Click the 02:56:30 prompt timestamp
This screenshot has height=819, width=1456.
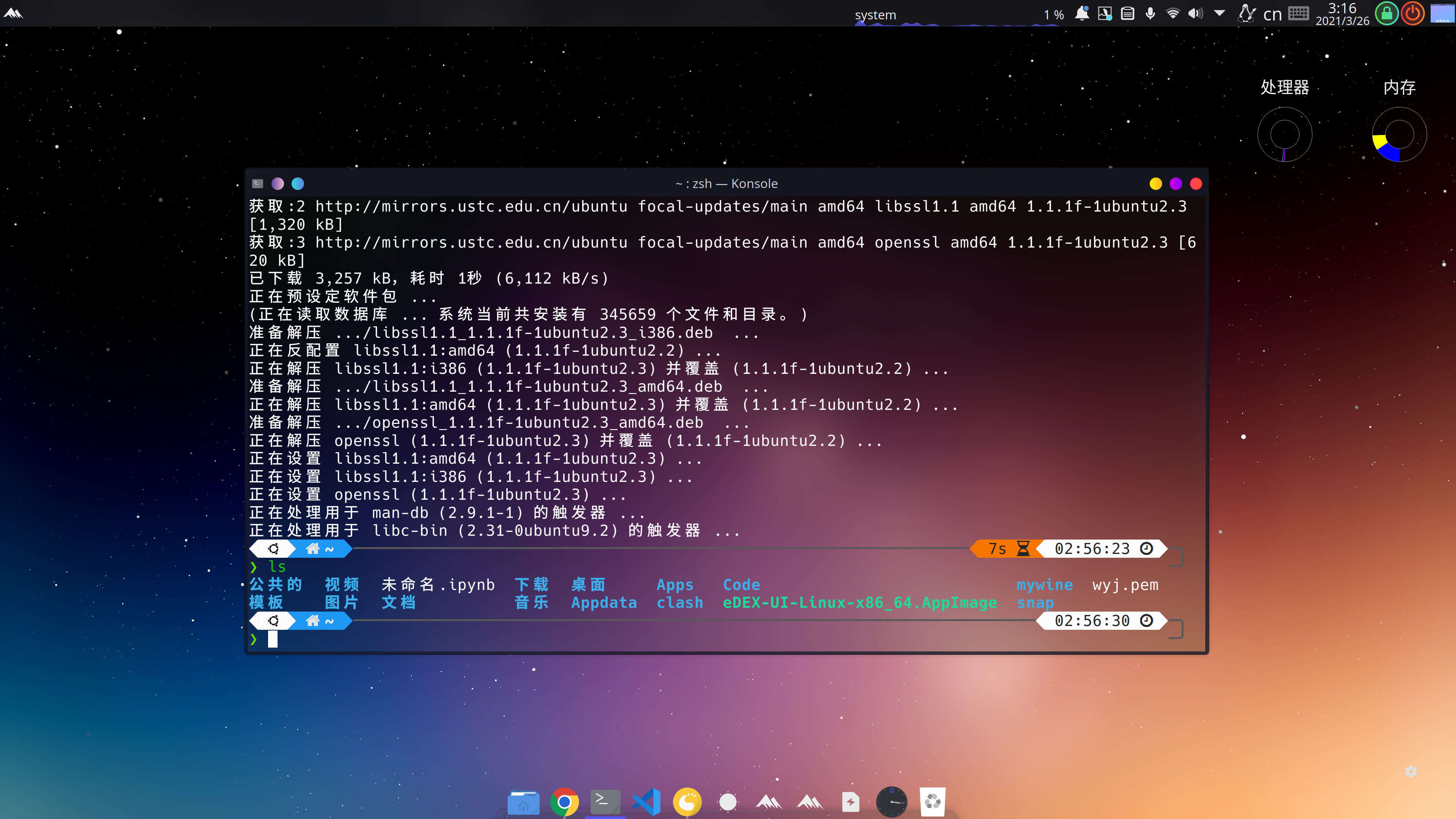1102,621
